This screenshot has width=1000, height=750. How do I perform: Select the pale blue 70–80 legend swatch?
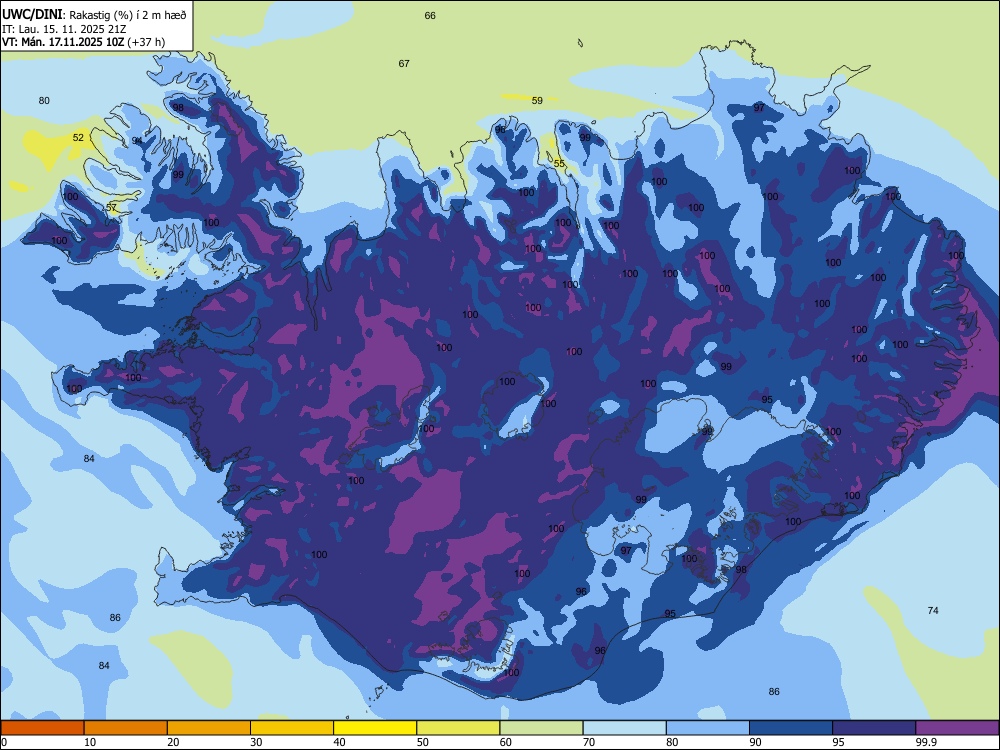624,728
